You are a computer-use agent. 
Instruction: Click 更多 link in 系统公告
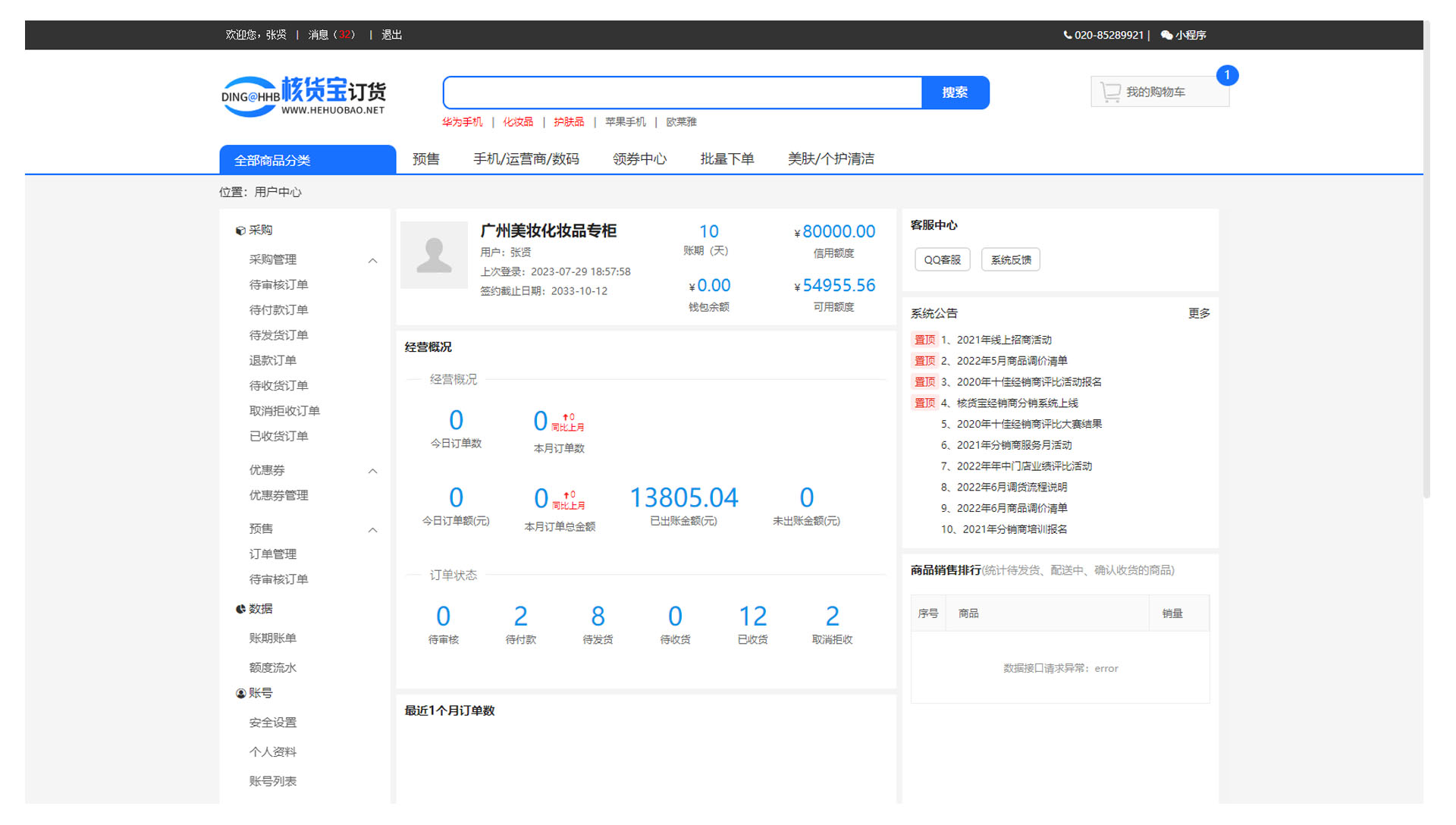(x=1198, y=313)
